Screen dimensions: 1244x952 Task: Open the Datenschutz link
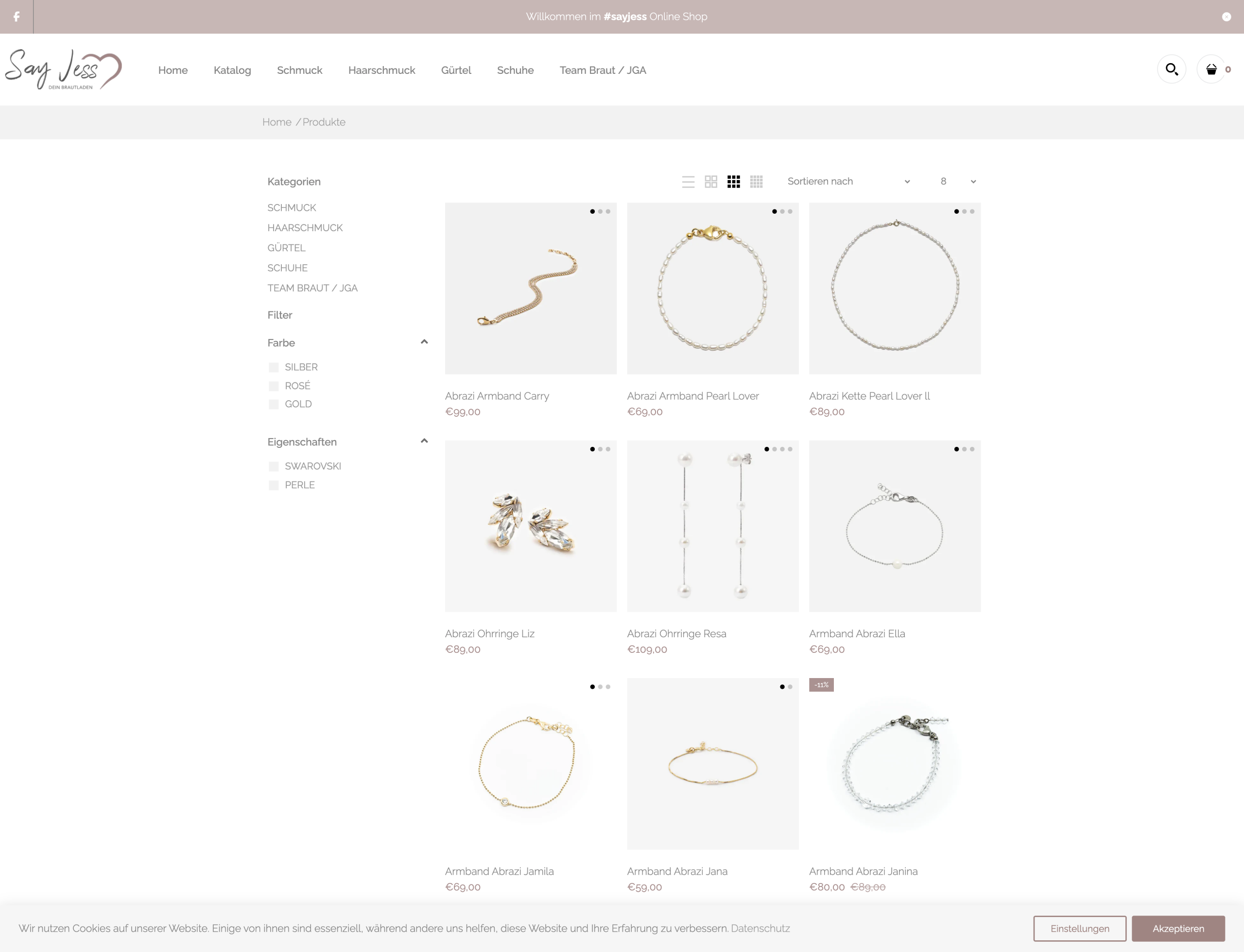point(760,928)
